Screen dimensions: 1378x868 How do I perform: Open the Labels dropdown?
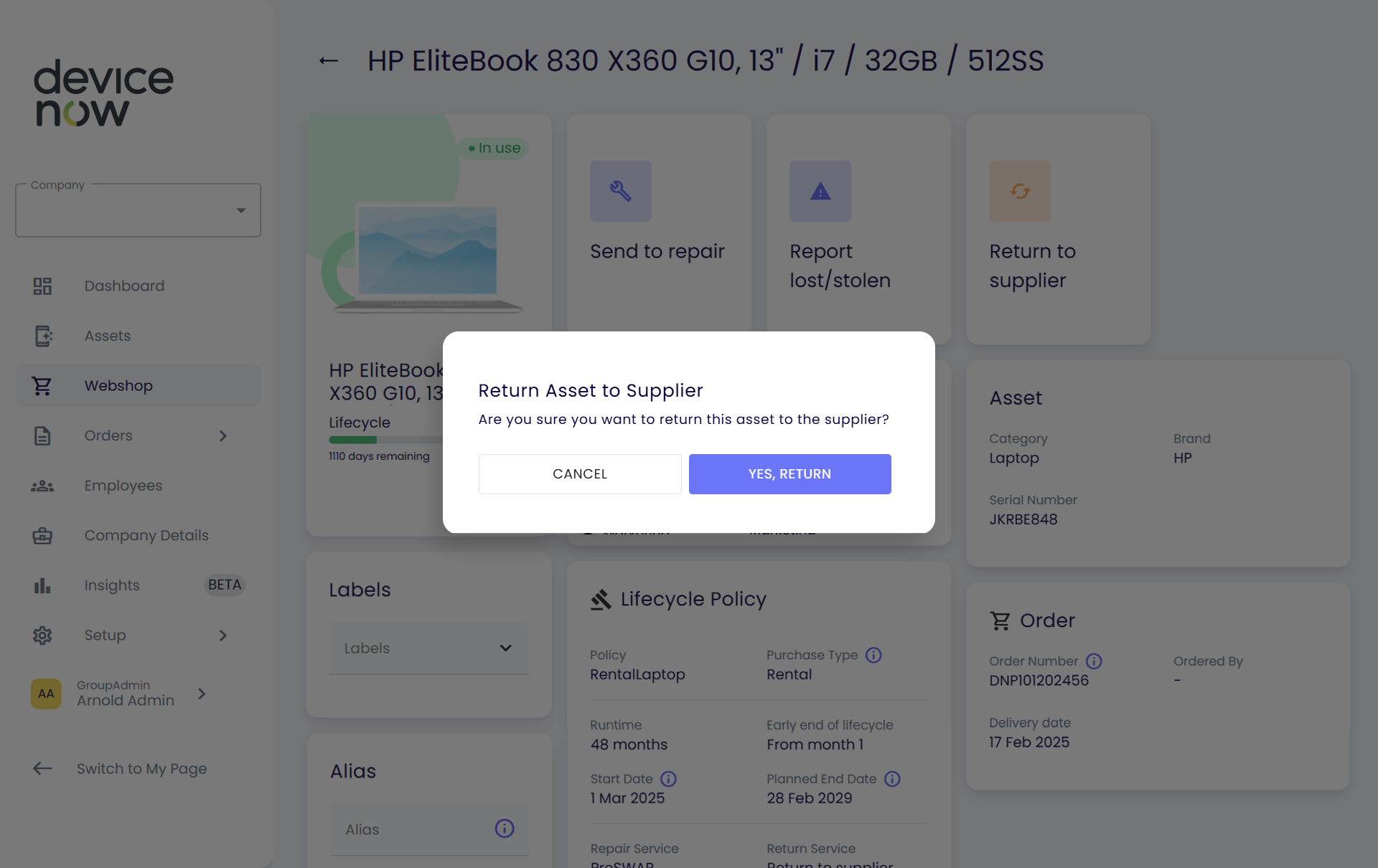(428, 648)
